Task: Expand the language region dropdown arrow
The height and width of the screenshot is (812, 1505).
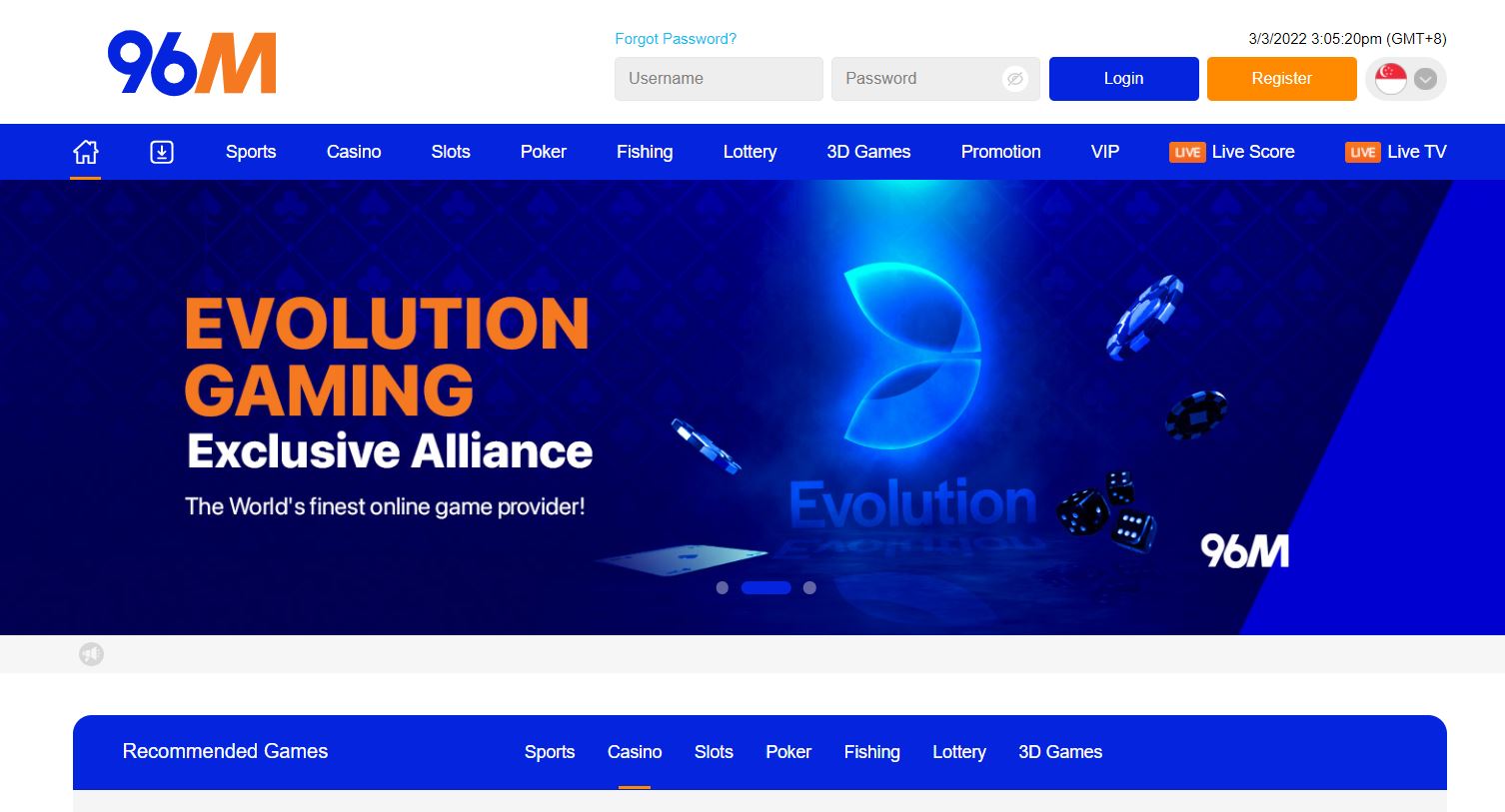Action: point(1426,79)
